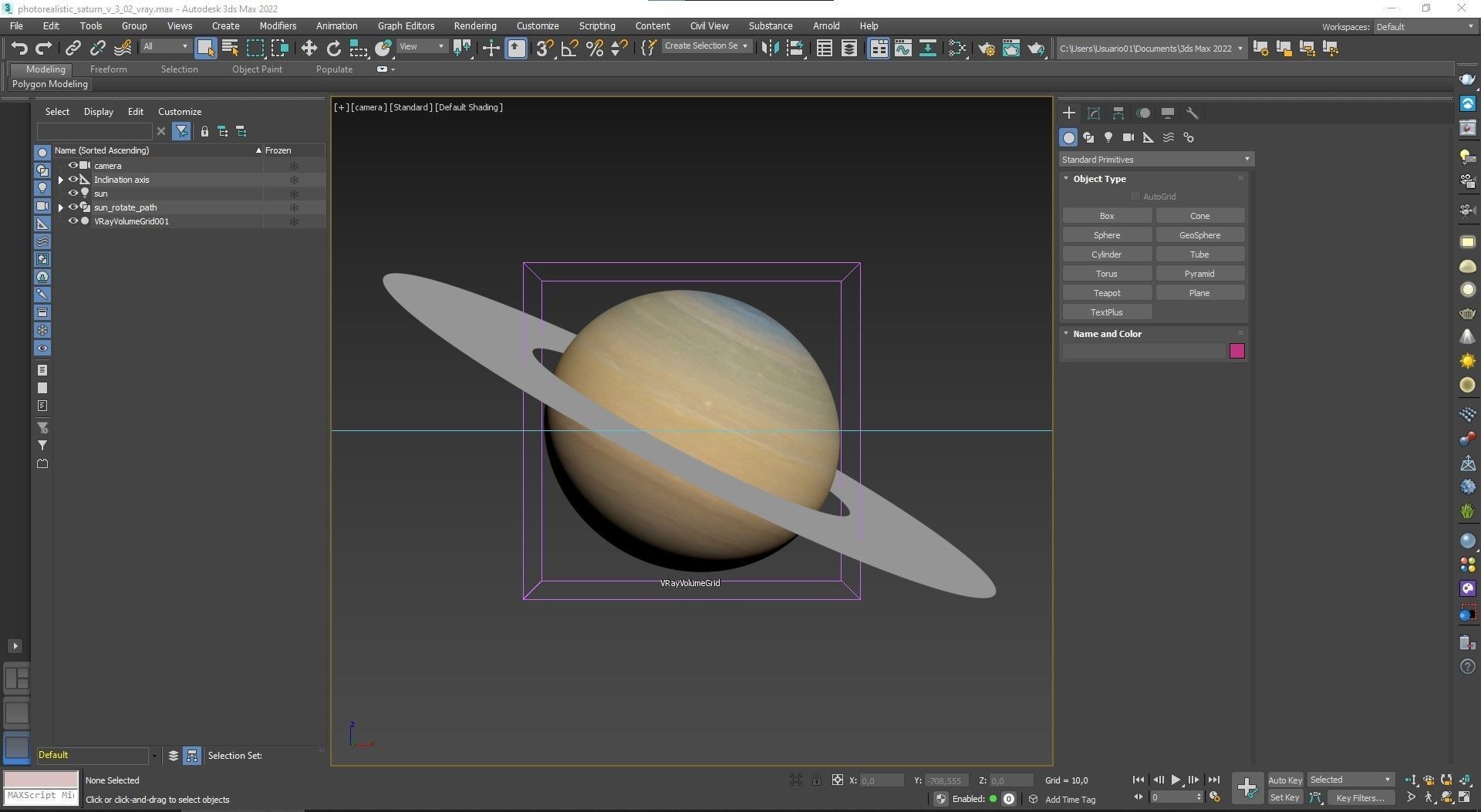The width and height of the screenshot is (1481, 812).
Task: Switch to the Motion panel tab
Action: tap(1143, 113)
